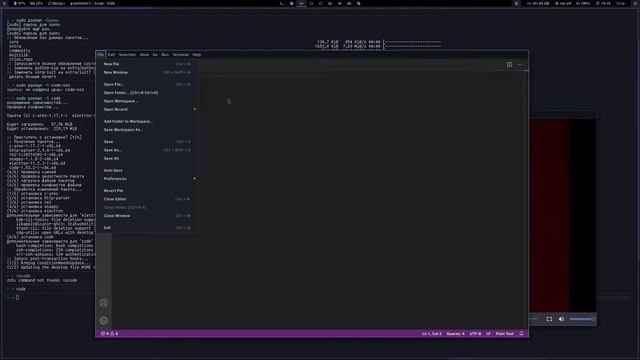
Task: Choose Save As... entry
Action: (147, 150)
